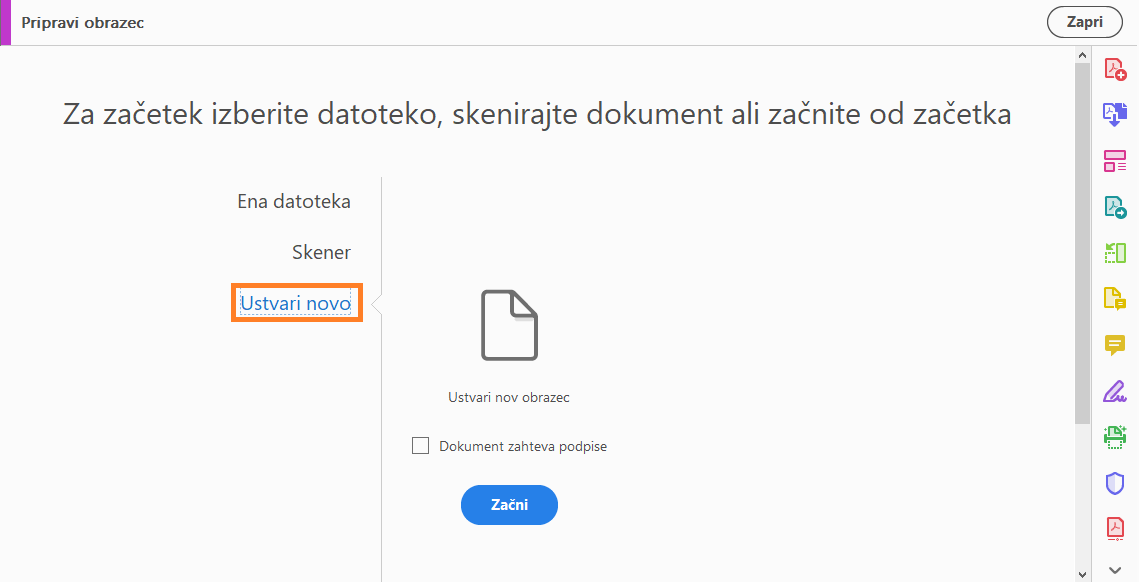This screenshot has width=1139, height=582.
Task: Open the Create PDF tool
Action: pos(1115,68)
